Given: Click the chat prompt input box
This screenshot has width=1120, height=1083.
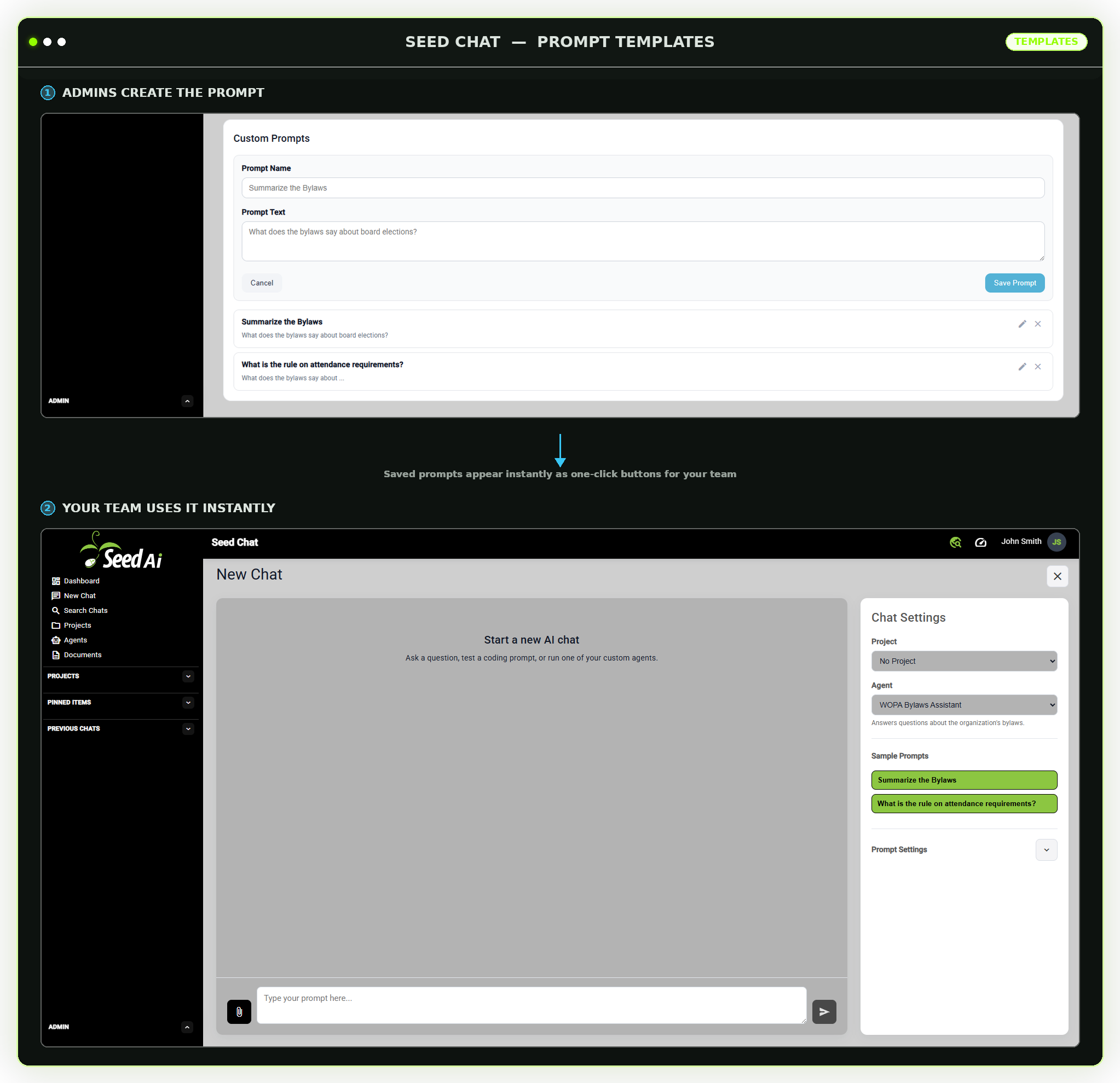Looking at the screenshot, I should [532, 1005].
